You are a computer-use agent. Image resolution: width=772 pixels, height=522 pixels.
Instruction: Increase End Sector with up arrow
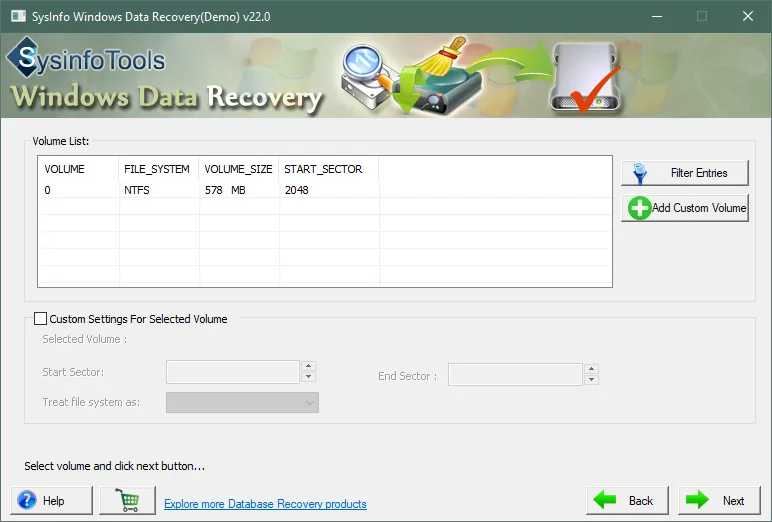(x=591, y=369)
